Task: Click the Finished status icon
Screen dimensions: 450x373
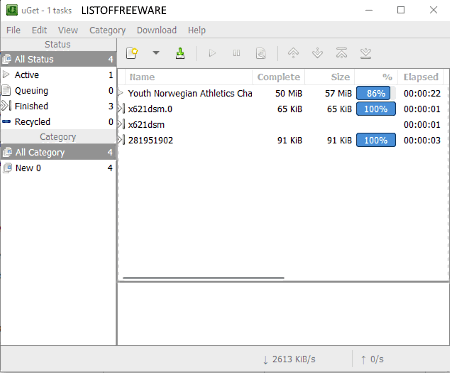Action: pos(6,106)
